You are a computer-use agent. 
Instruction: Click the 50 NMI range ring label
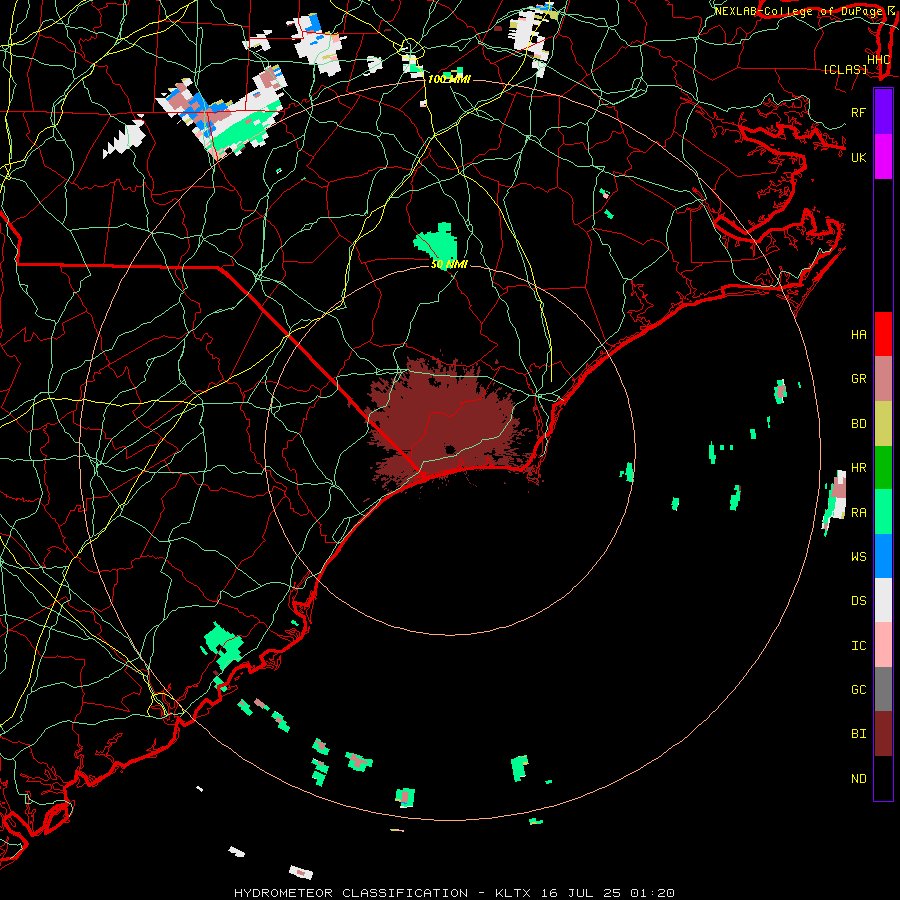click(449, 264)
